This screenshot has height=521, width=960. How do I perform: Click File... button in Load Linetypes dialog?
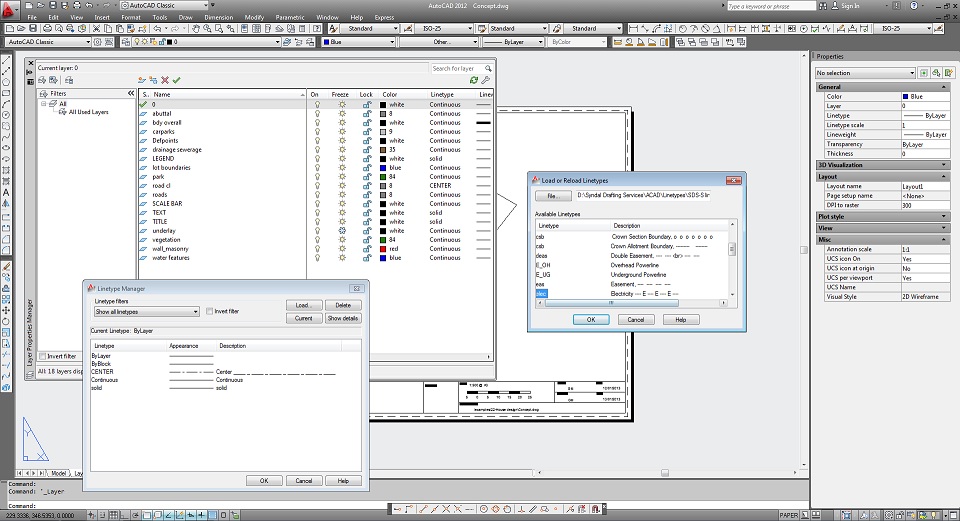553,196
